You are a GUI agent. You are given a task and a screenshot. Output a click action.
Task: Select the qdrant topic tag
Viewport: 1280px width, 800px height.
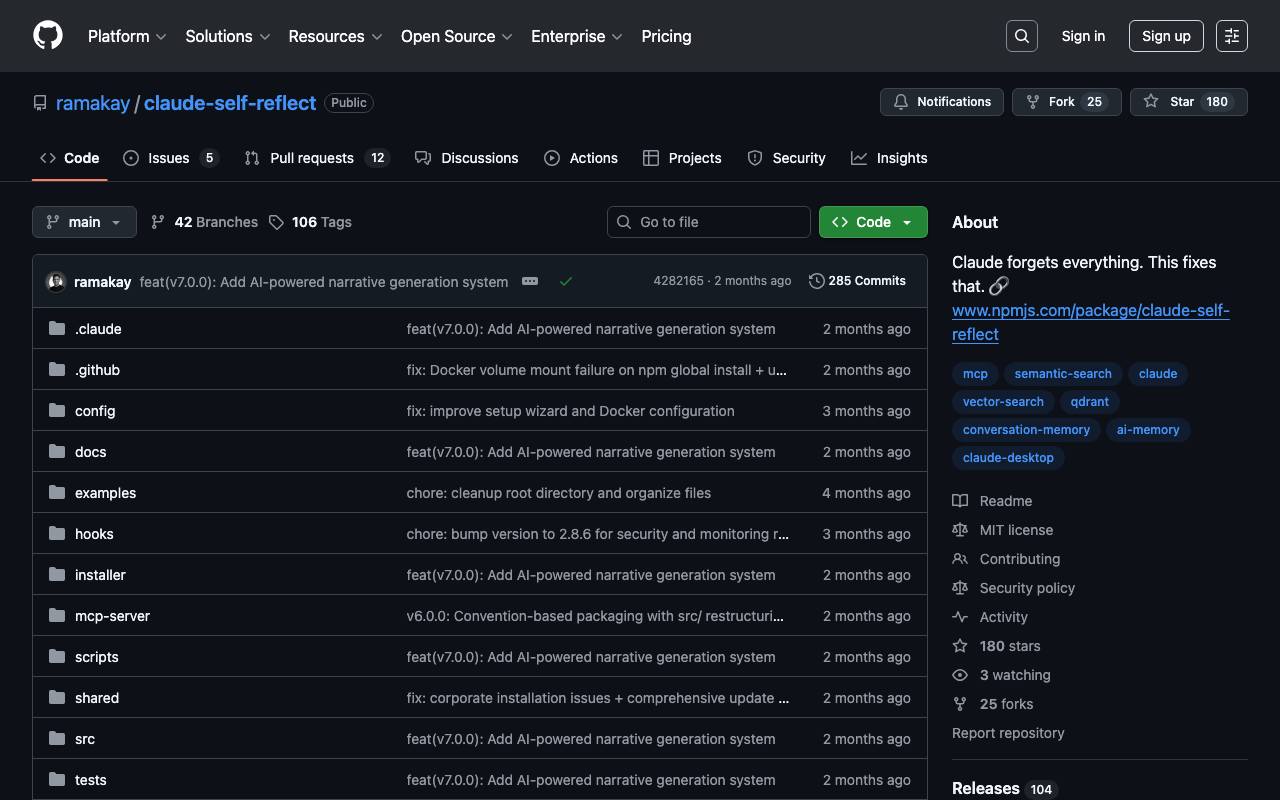1090,402
